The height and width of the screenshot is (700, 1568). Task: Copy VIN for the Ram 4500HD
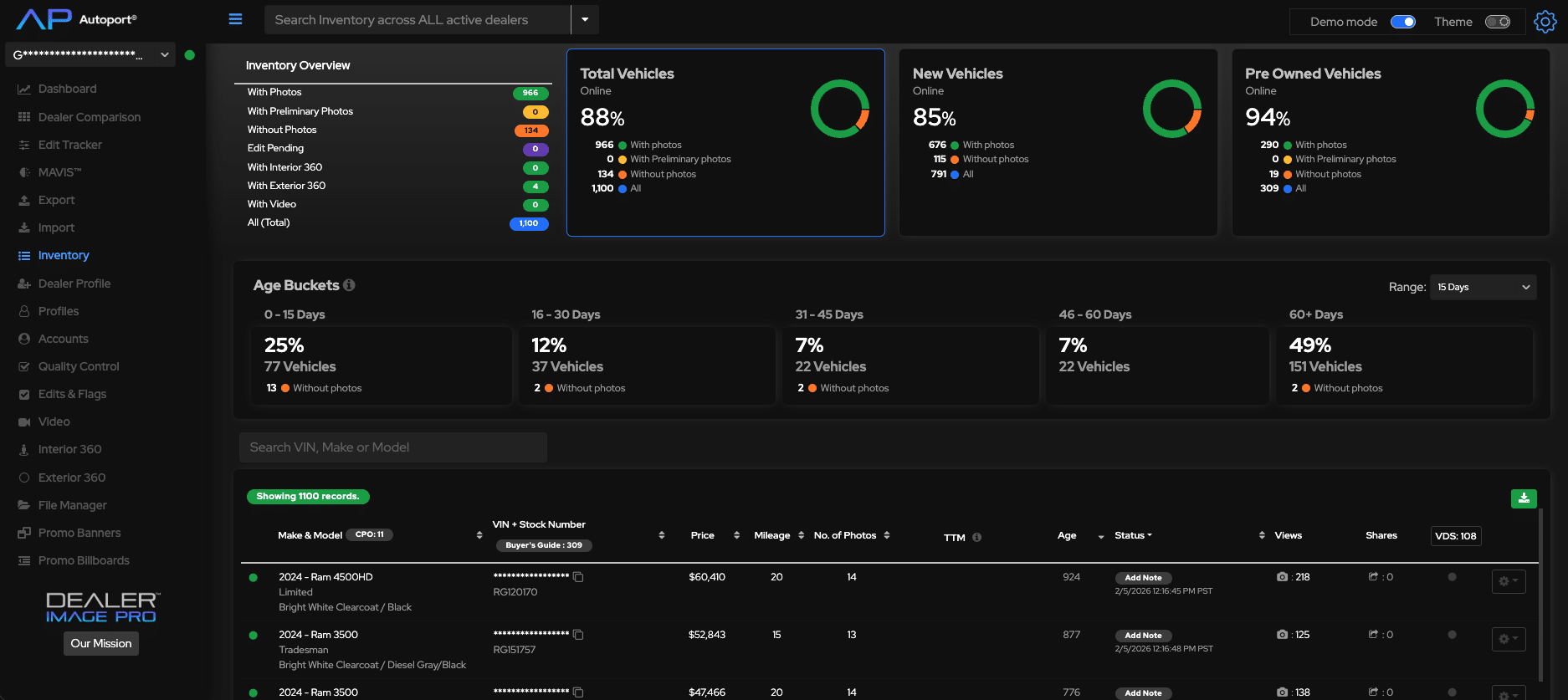tap(578, 577)
